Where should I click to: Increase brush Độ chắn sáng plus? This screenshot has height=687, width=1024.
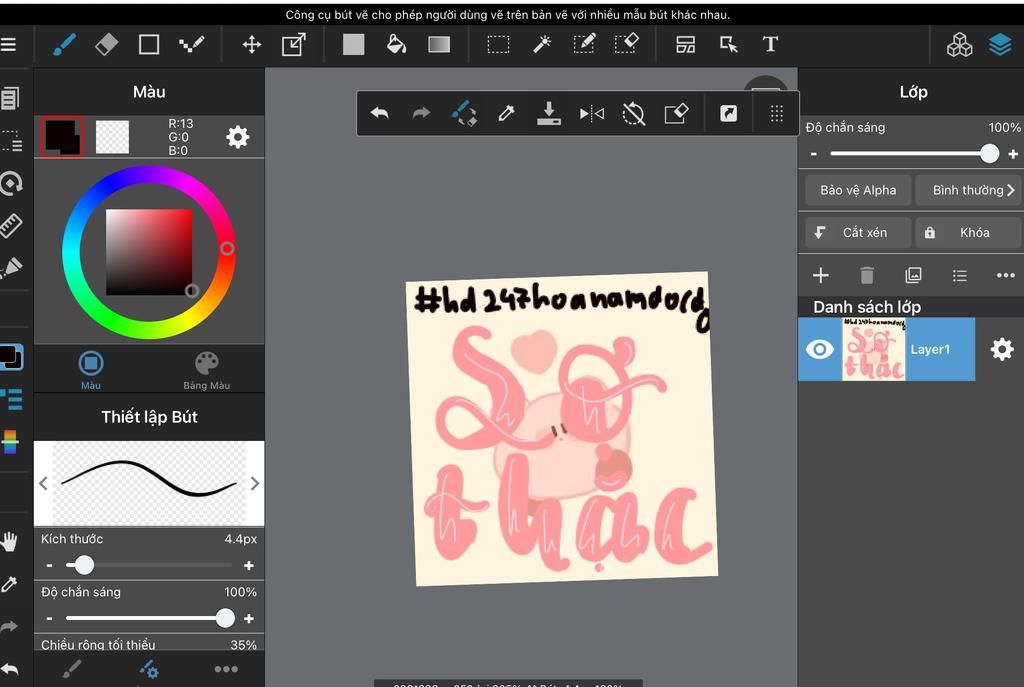249,618
